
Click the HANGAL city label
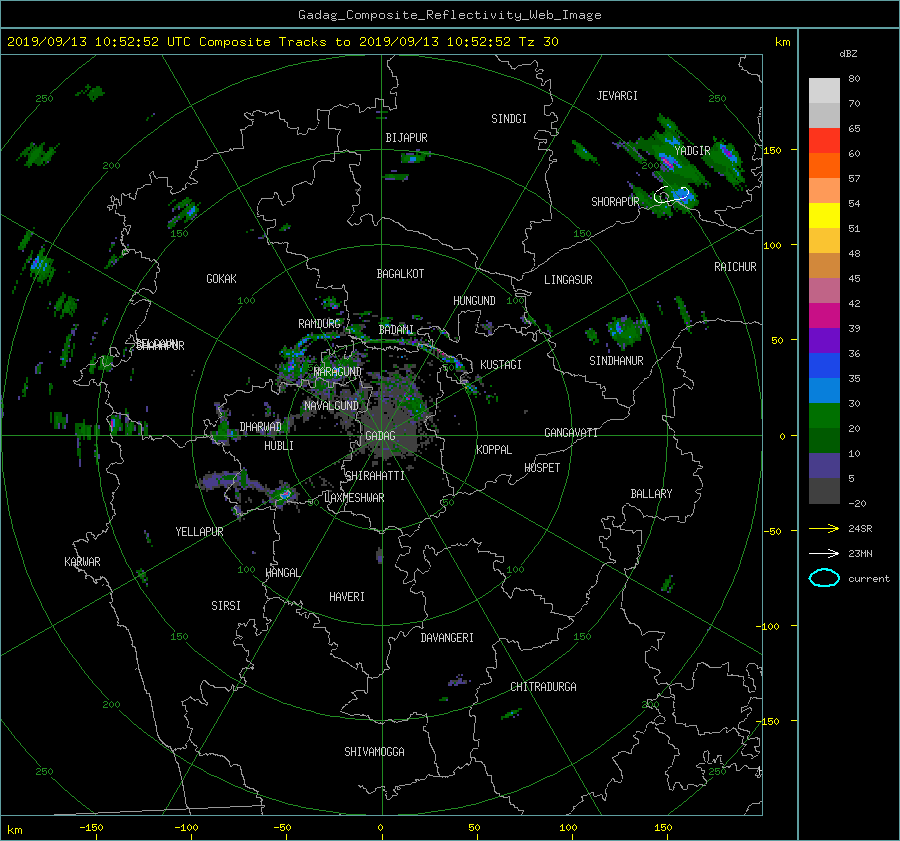[282, 573]
